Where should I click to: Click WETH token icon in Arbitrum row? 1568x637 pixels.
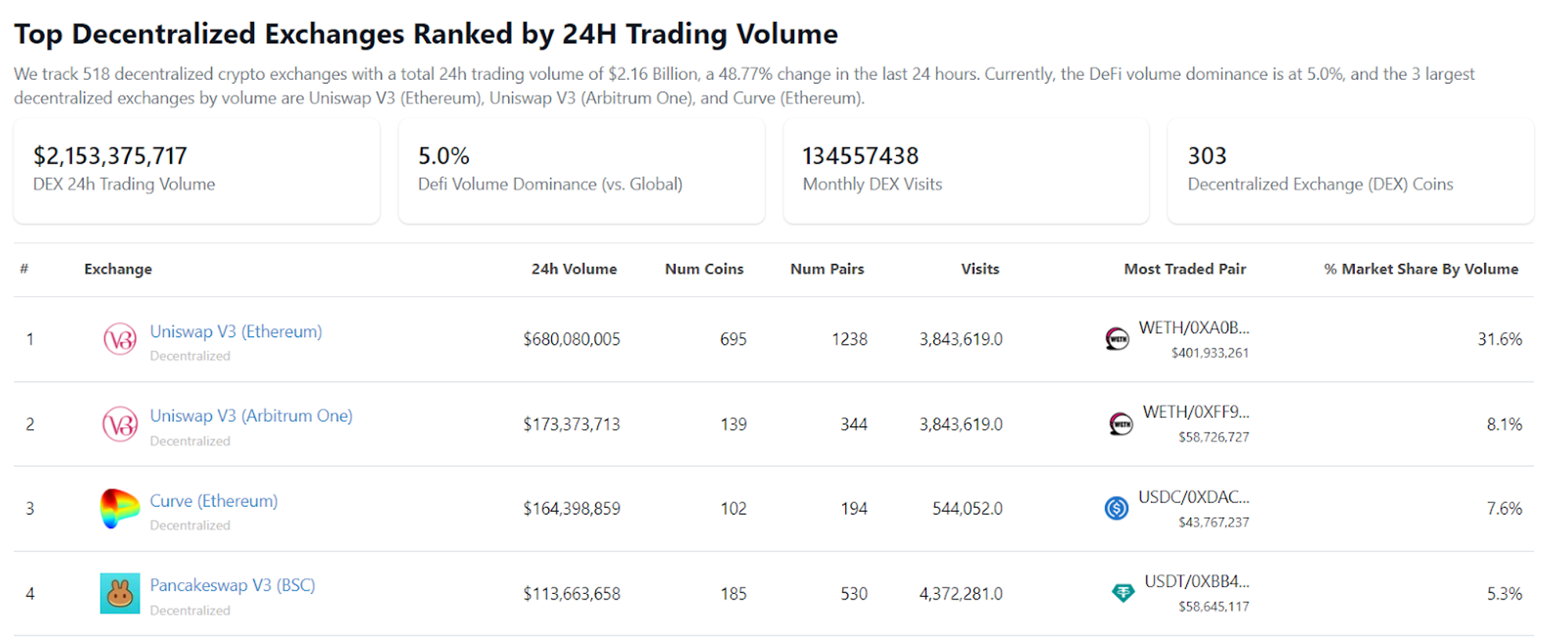1121,424
